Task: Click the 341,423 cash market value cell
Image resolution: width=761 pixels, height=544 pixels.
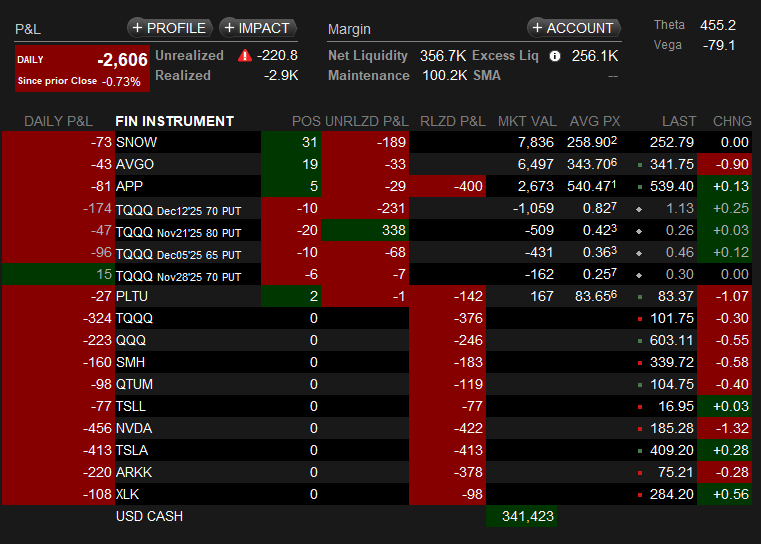Action: click(x=521, y=516)
